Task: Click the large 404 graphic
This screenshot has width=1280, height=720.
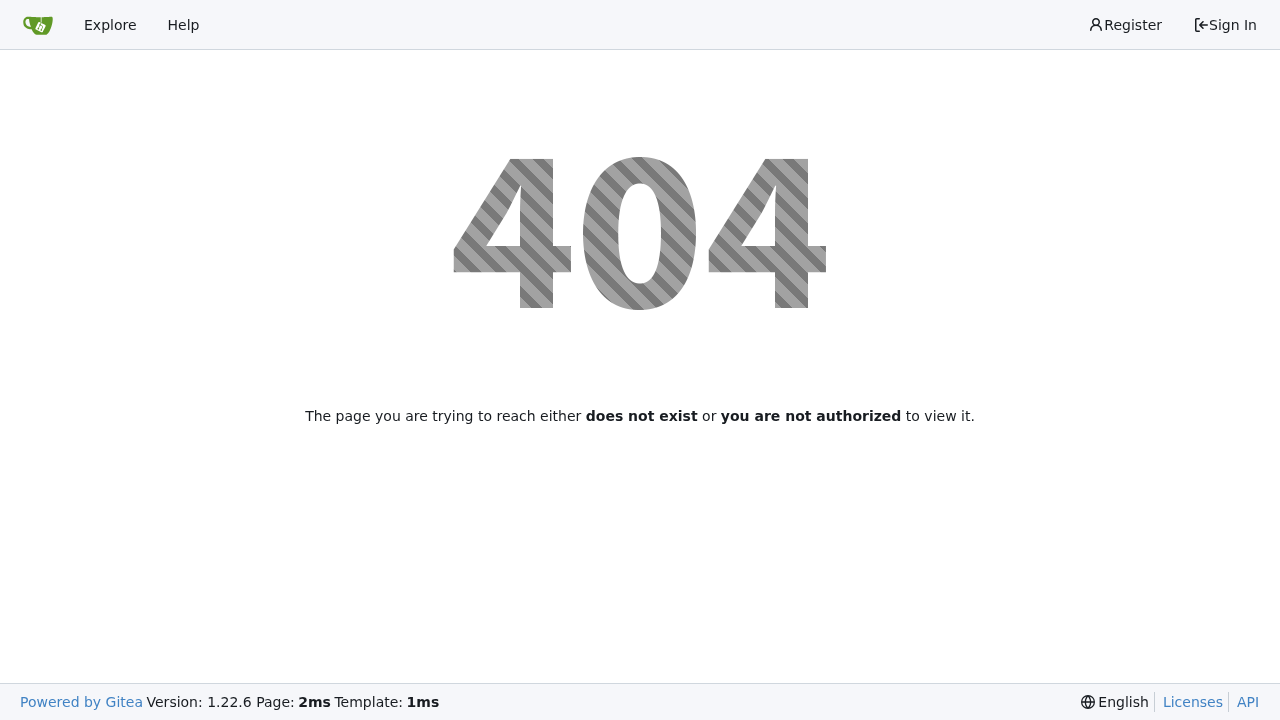Action: pyautogui.click(x=640, y=233)
